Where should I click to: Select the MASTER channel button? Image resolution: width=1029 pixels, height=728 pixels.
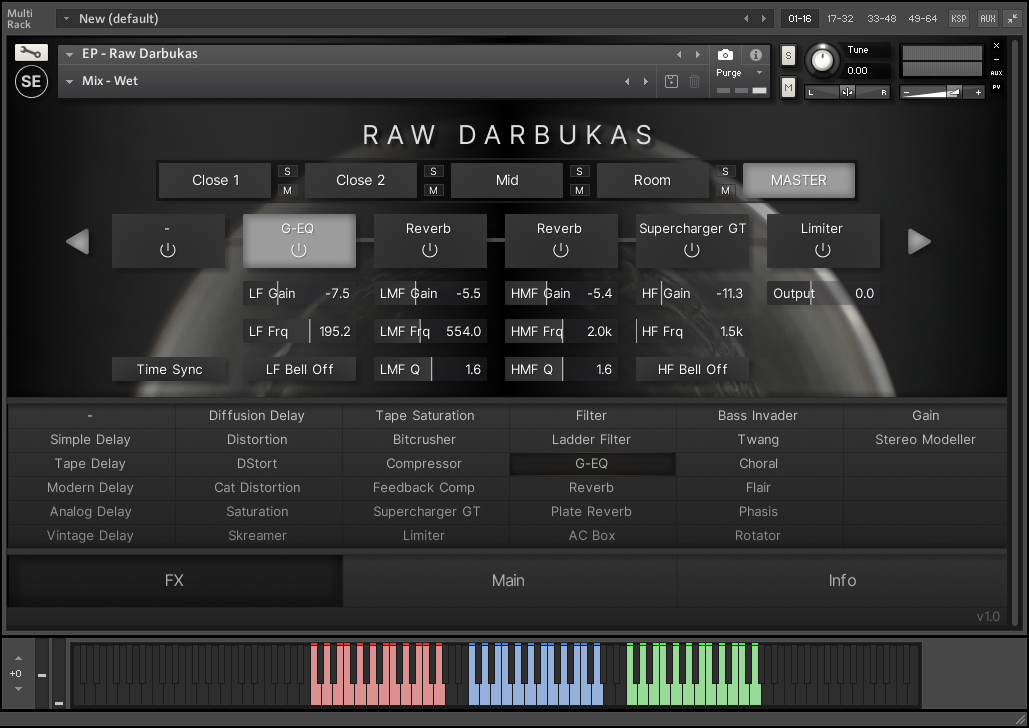[798, 181]
